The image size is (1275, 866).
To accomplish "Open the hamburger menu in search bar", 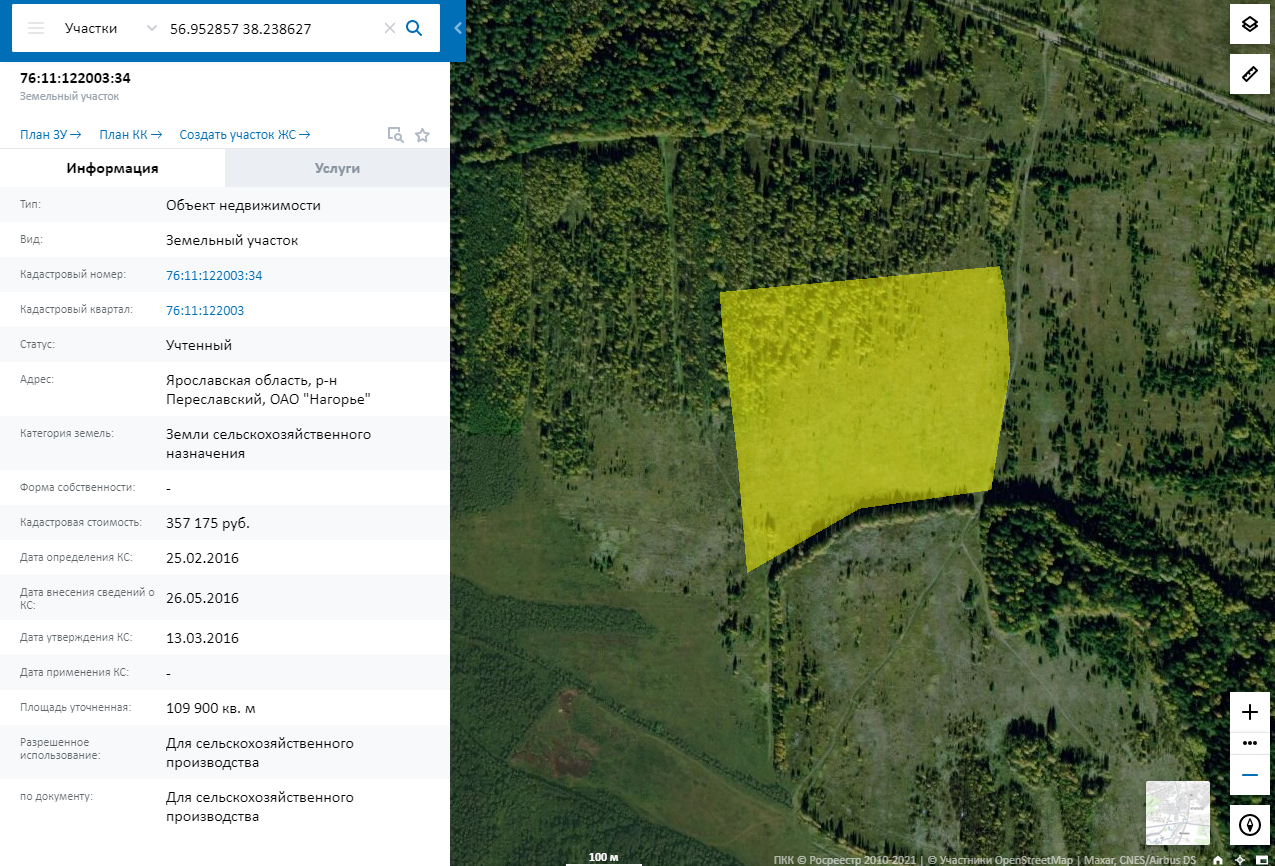I will pos(36,28).
